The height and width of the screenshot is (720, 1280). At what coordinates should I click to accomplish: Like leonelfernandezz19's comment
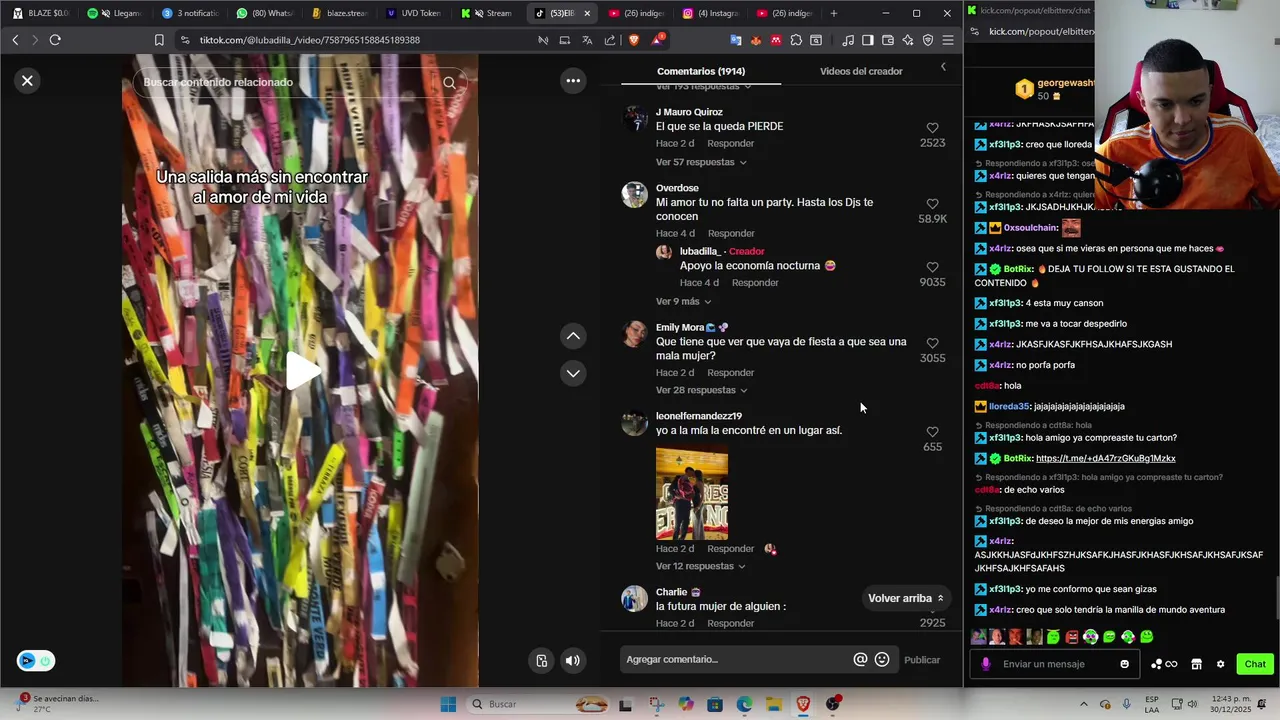point(932,432)
